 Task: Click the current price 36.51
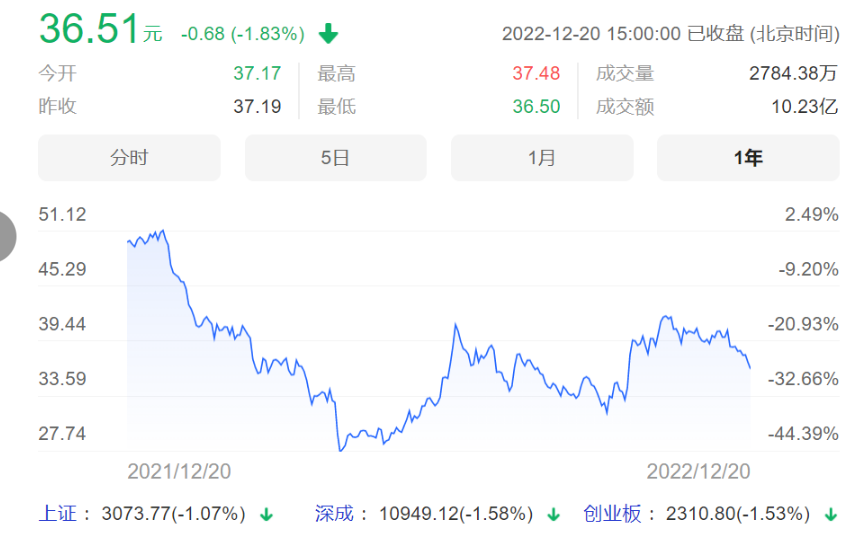click(x=89, y=29)
